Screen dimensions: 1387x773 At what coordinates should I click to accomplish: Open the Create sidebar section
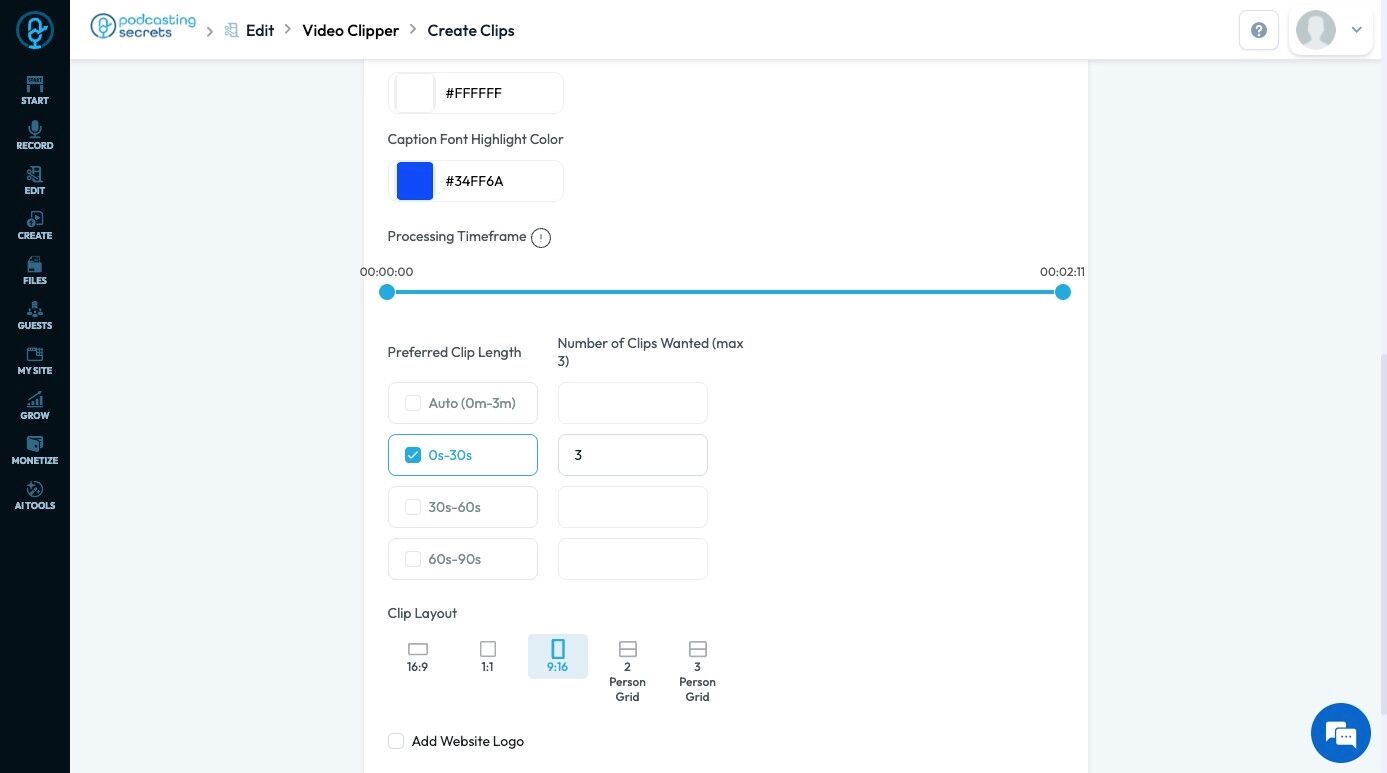(x=35, y=225)
